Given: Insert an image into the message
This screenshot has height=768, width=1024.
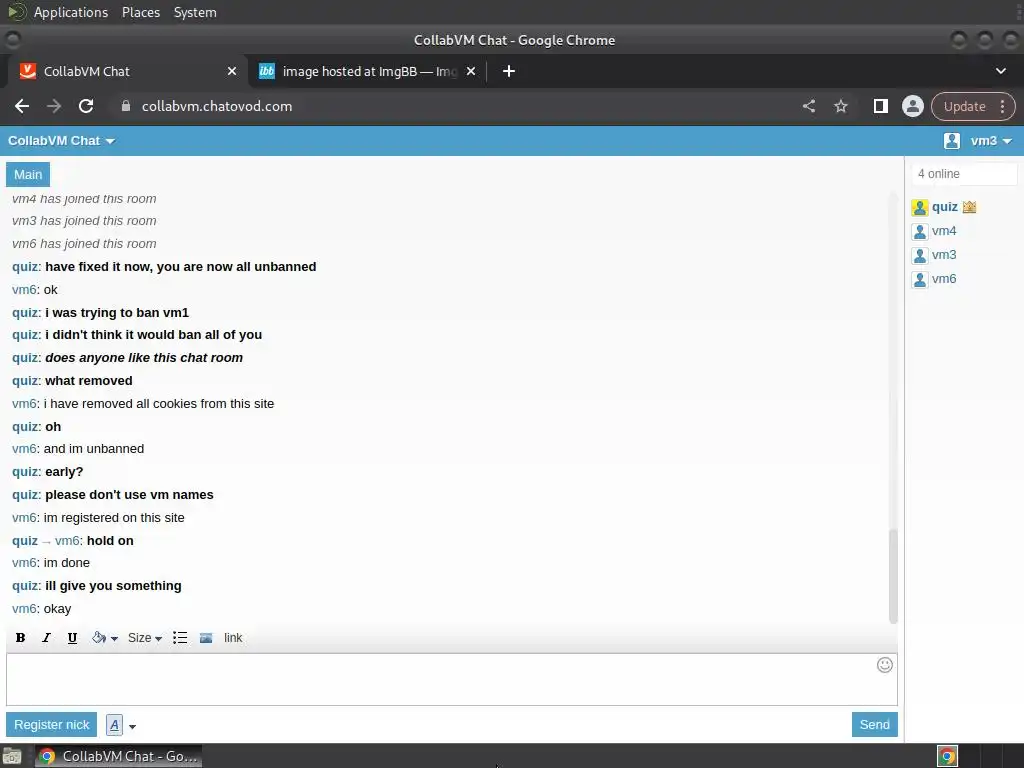Looking at the screenshot, I should click(x=206, y=638).
